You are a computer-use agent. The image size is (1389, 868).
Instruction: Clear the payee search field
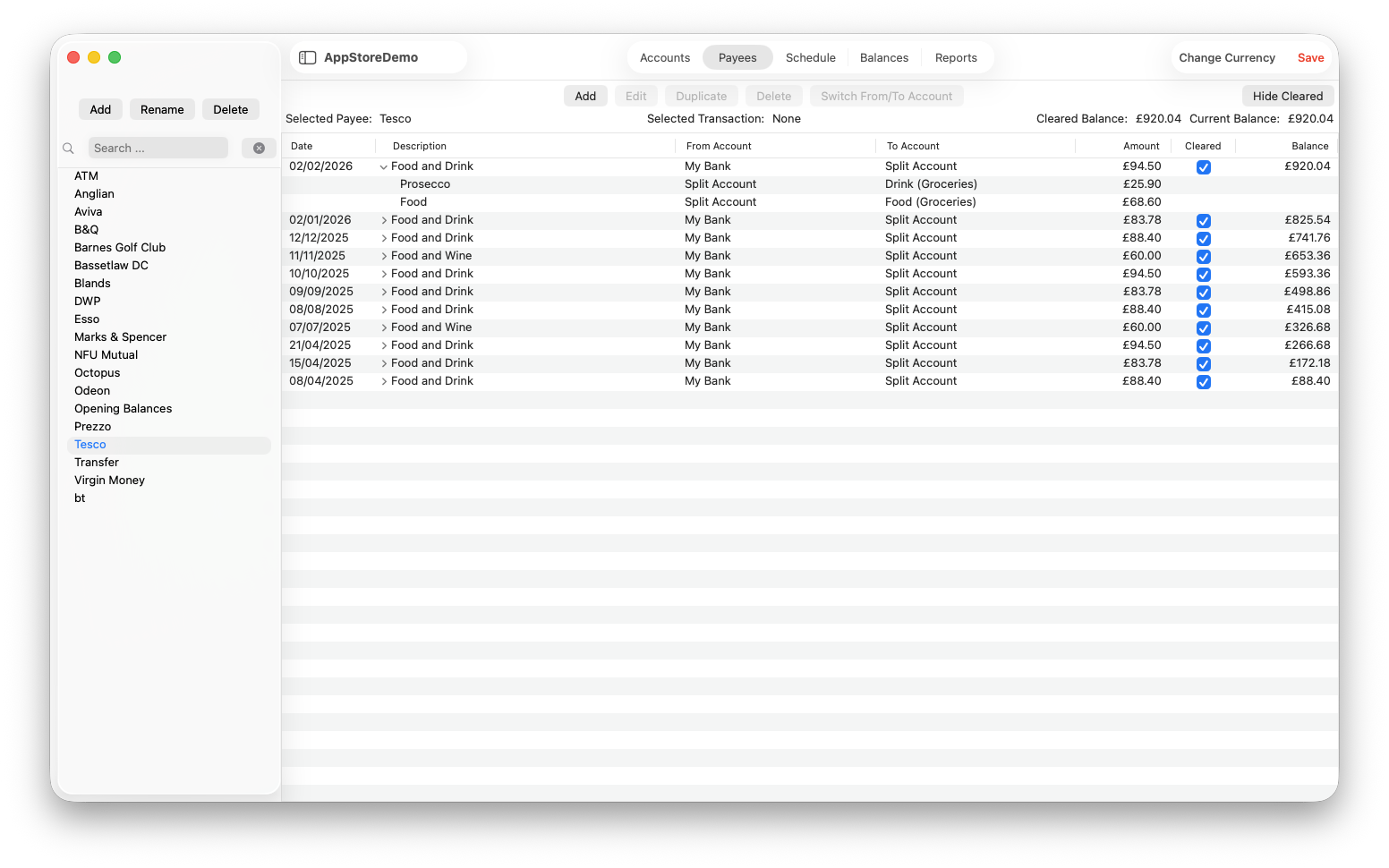(x=259, y=149)
